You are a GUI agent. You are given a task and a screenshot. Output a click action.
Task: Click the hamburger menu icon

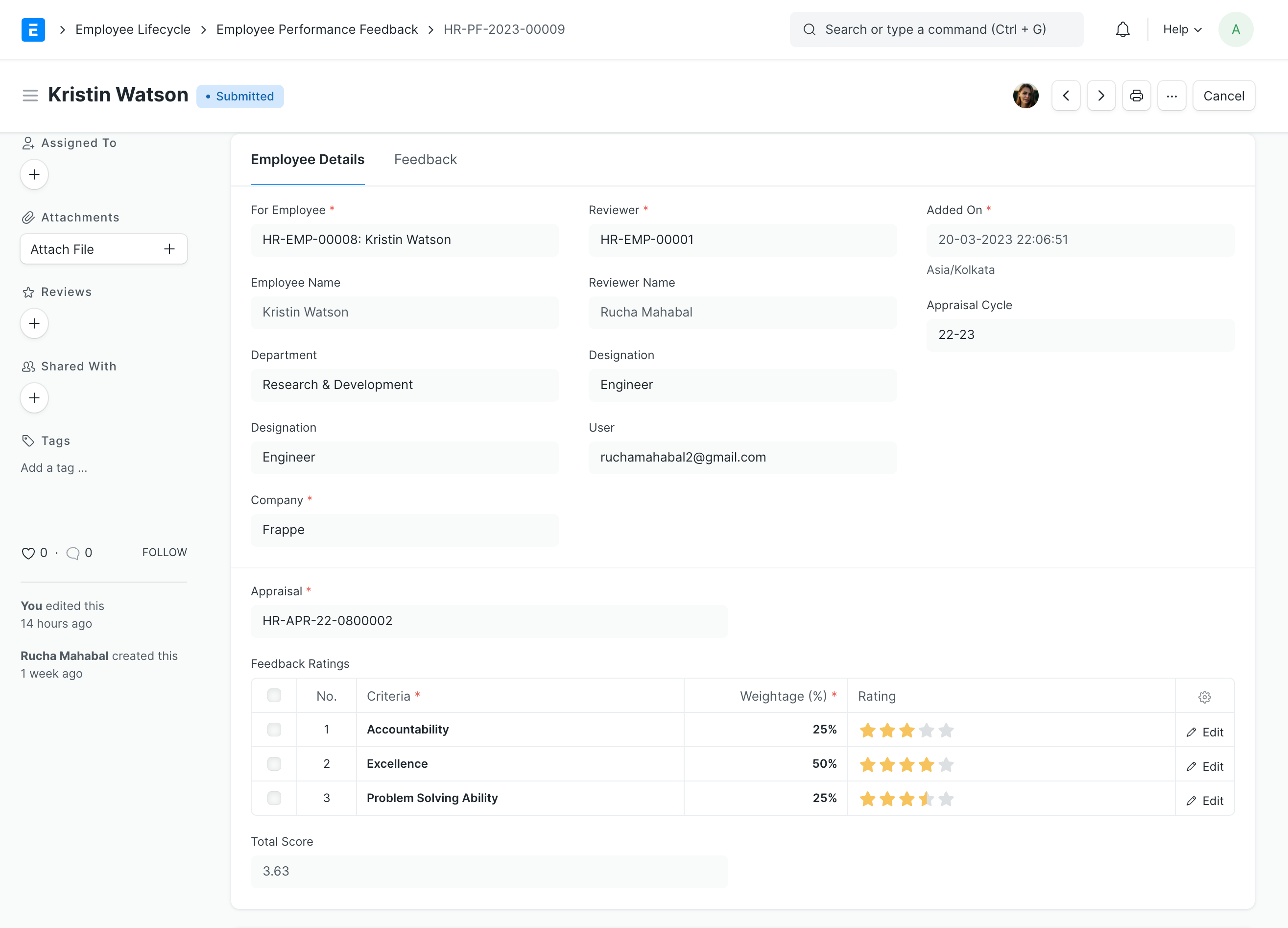tap(30, 96)
